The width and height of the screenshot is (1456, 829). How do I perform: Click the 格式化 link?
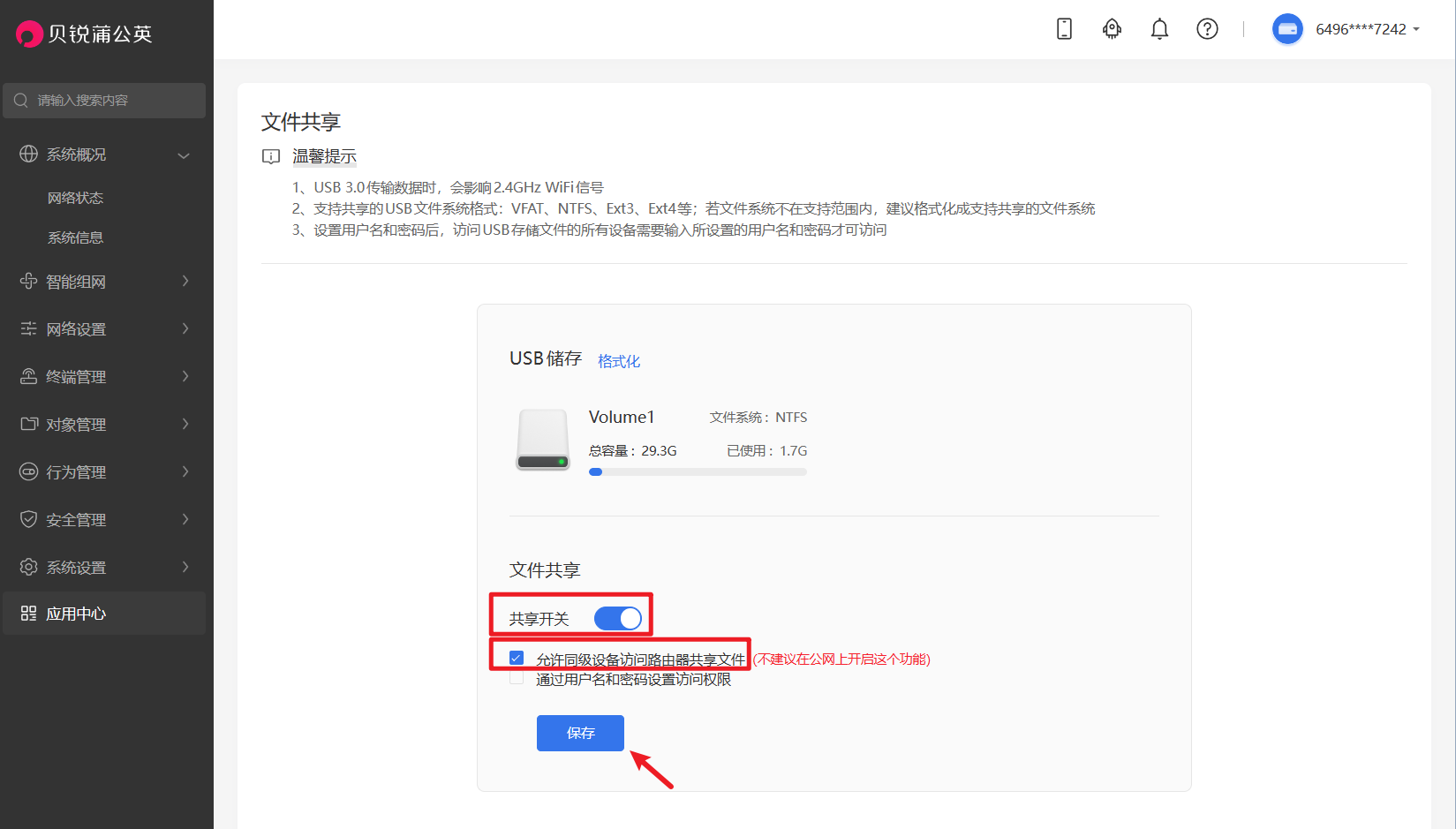click(619, 361)
